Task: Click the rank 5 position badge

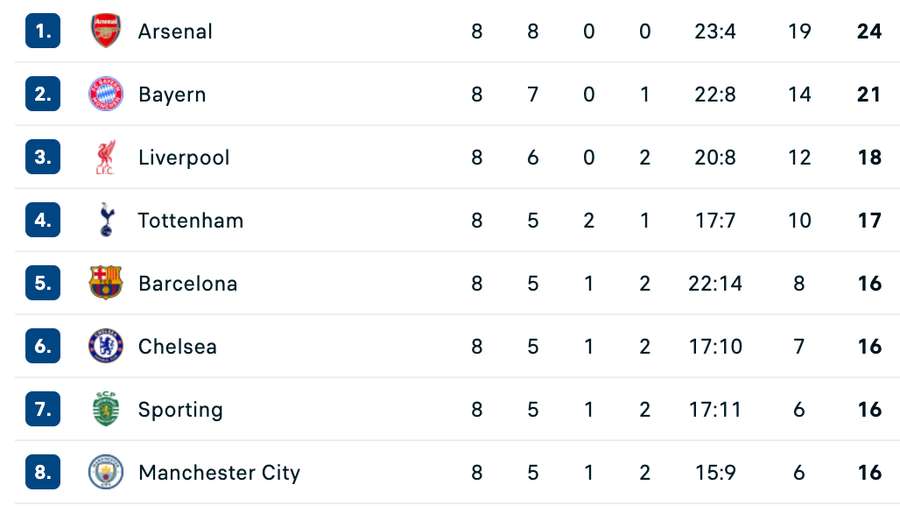Action: [x=43, y=283]
